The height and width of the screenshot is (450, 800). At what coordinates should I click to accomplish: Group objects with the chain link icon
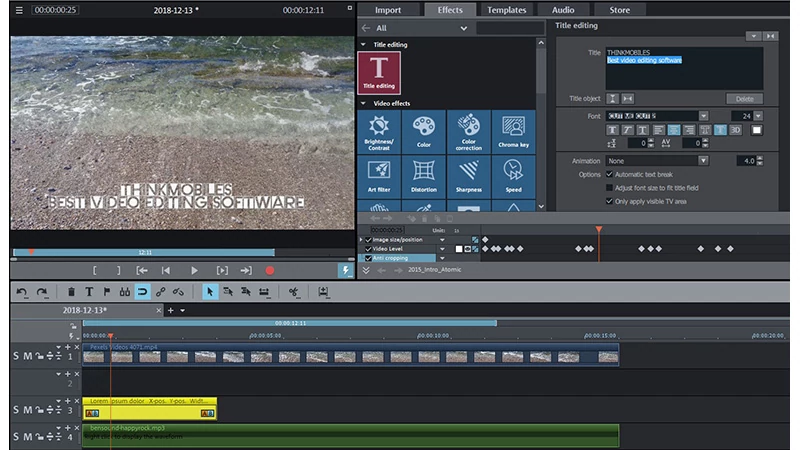click(160, 292)
